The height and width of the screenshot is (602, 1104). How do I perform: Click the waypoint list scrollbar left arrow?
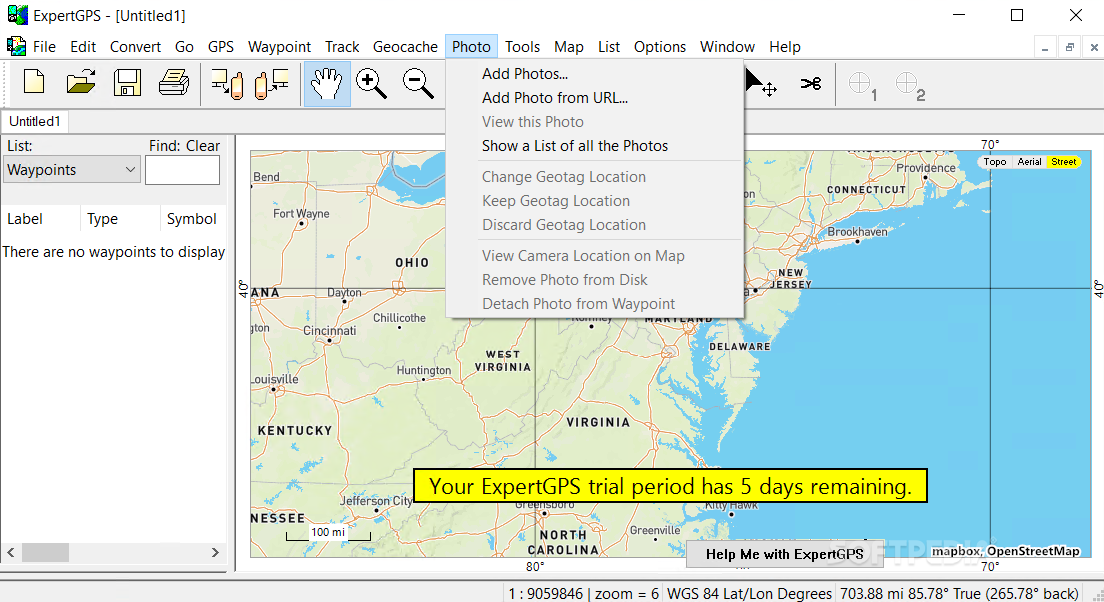(x=11, y=553)
